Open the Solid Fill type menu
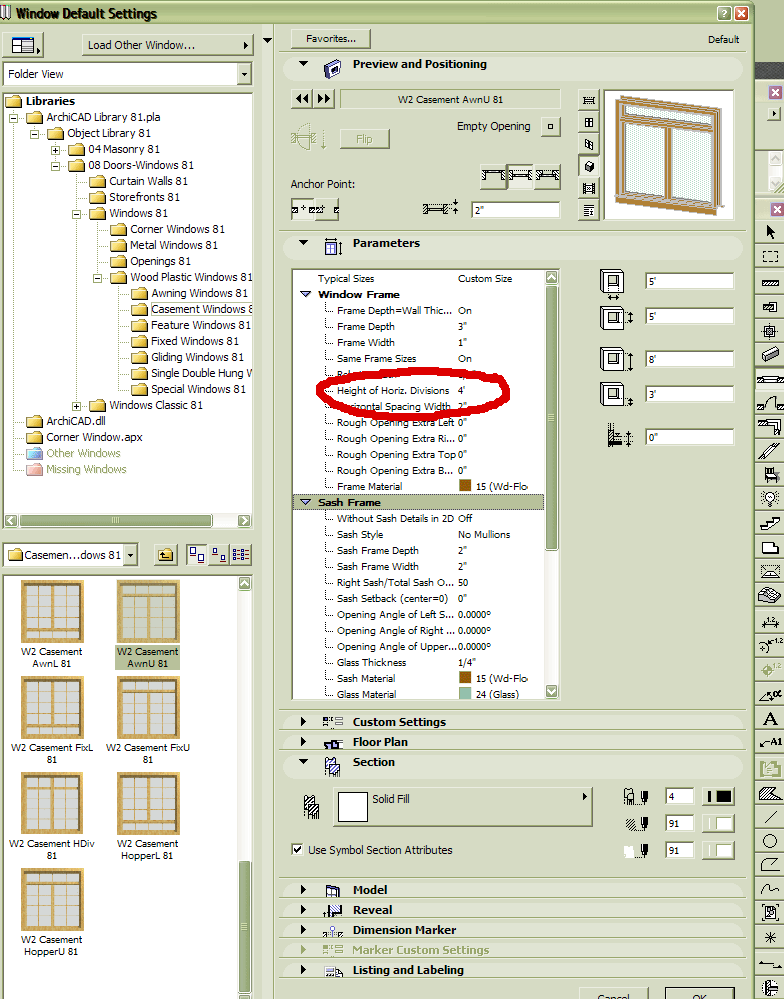This screenshot has width=784, height=999. 463,807
